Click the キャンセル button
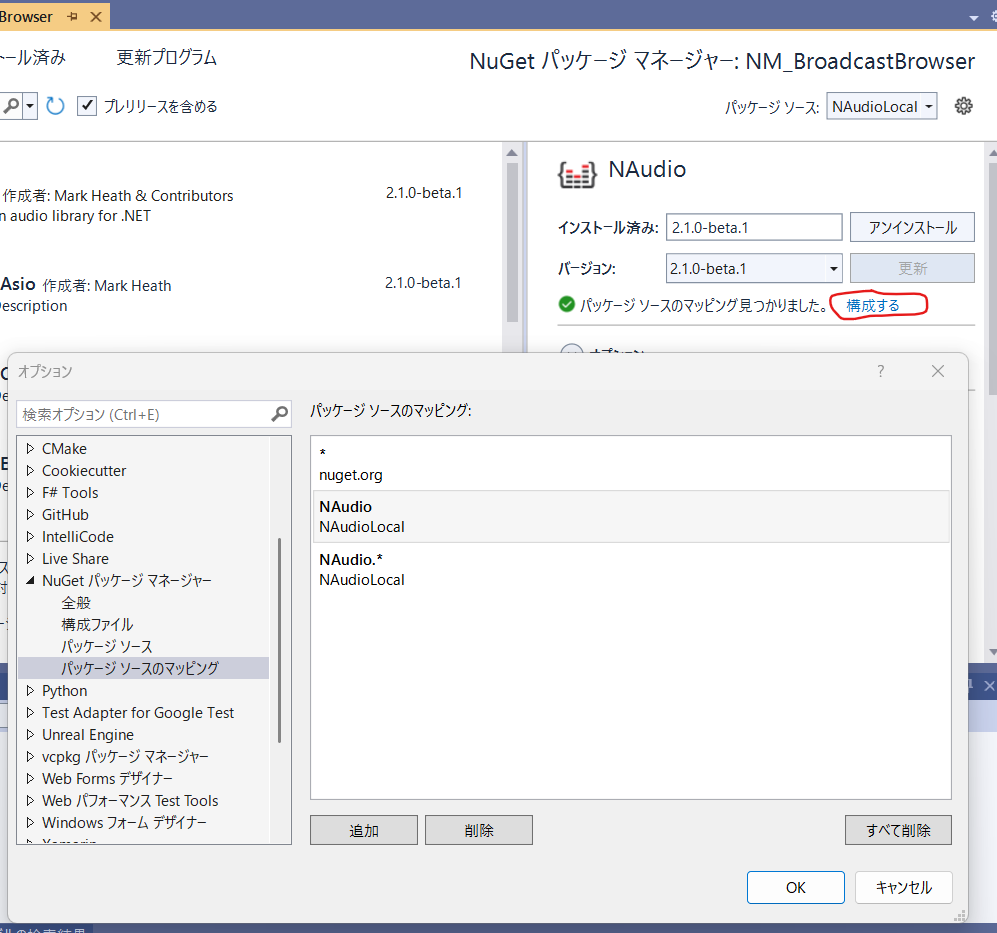The image size is (997, 933). point(904,887)
